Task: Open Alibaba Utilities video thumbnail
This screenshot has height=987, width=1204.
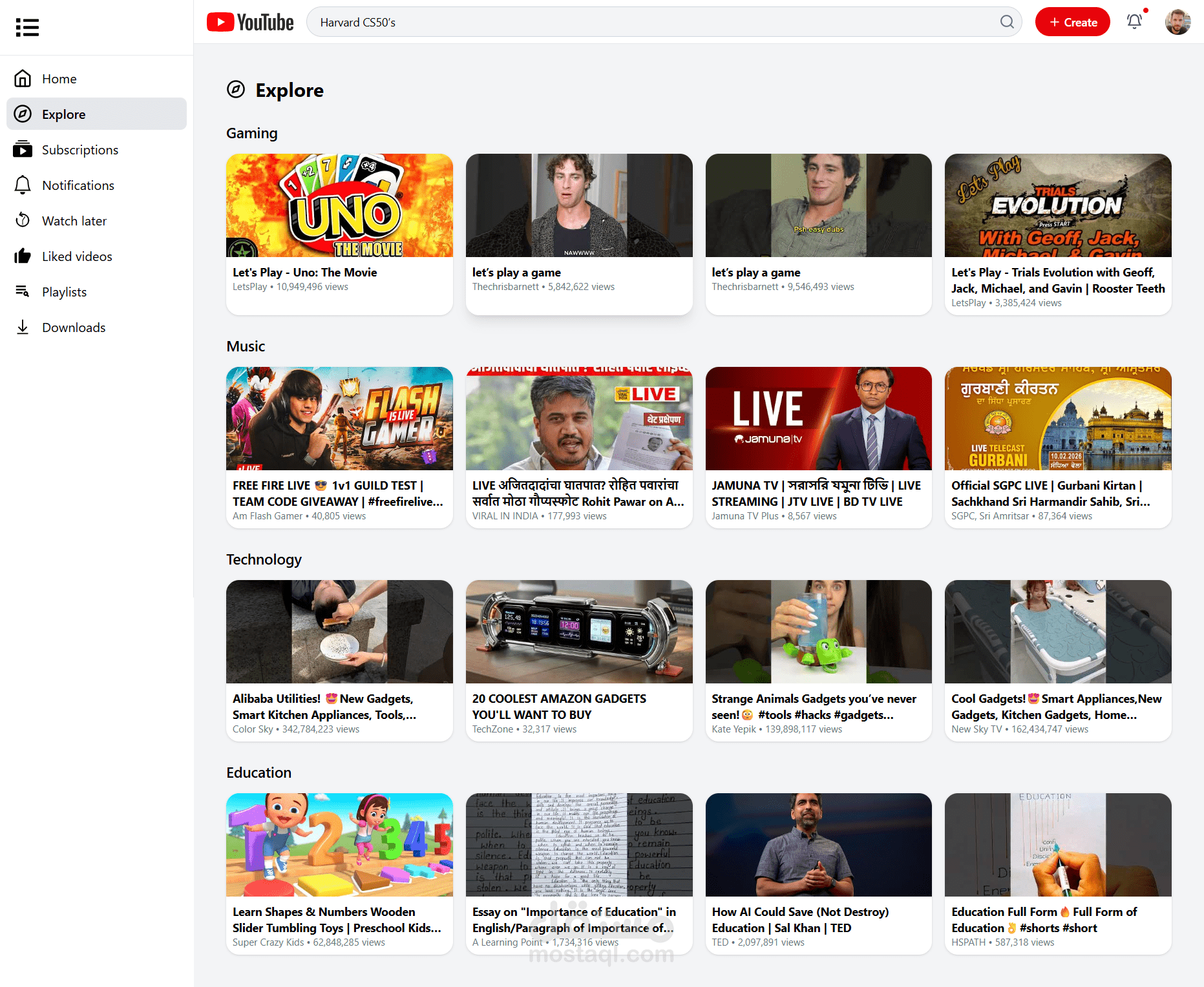Action: tap(339, 632)
